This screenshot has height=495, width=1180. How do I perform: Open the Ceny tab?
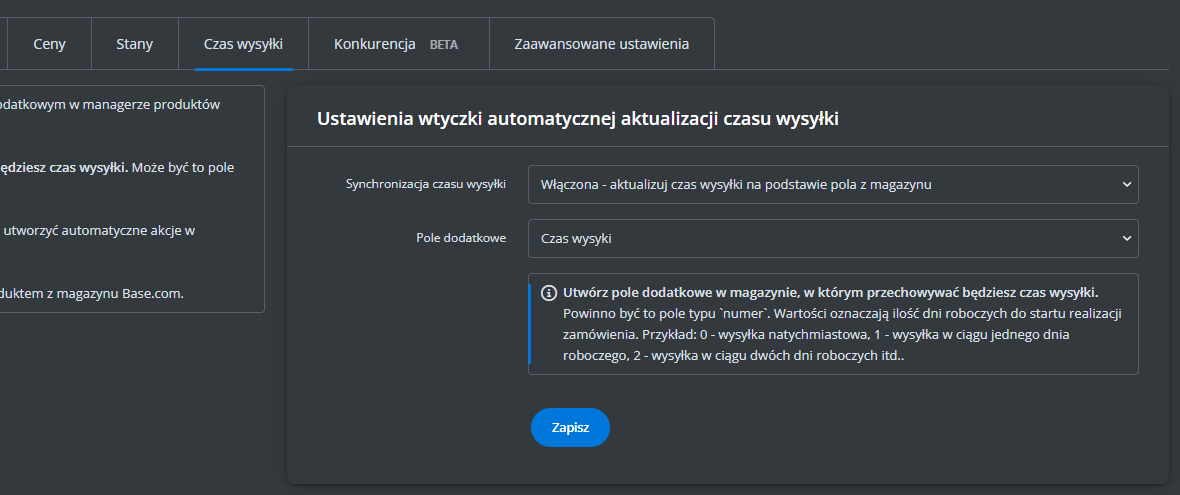(49, 44)
